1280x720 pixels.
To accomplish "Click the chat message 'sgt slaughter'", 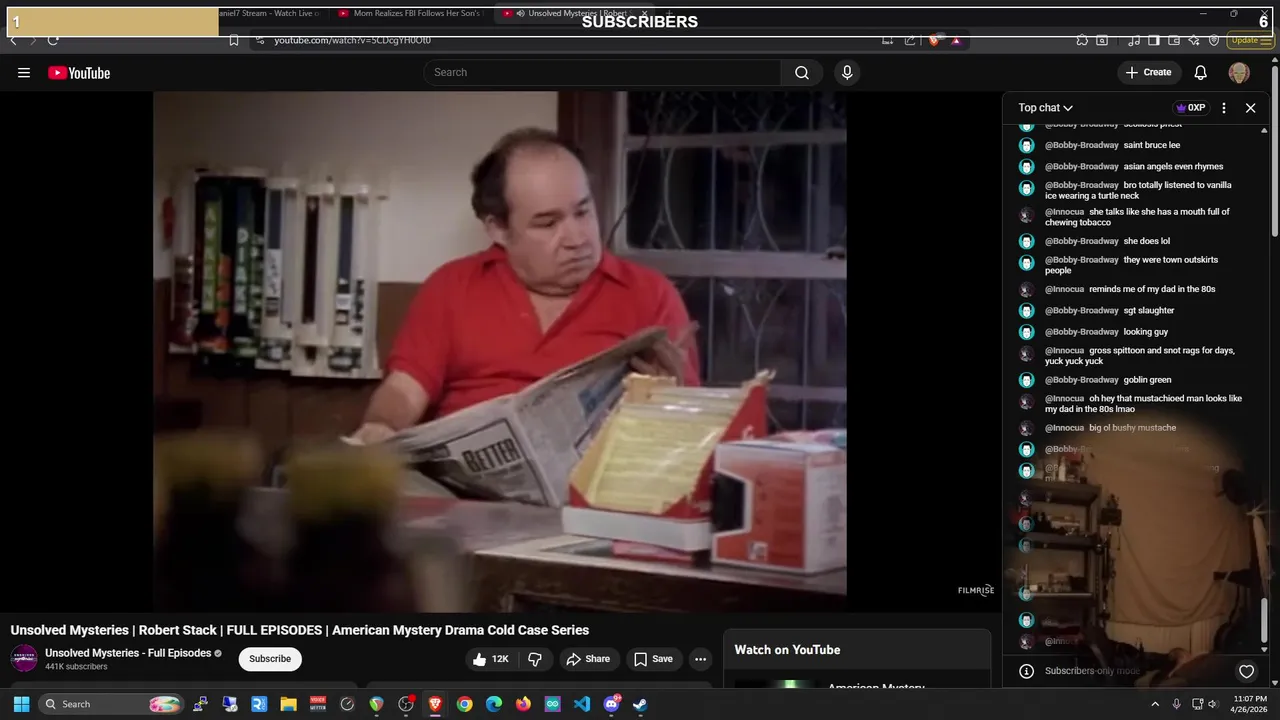I will click(1148, 310).
